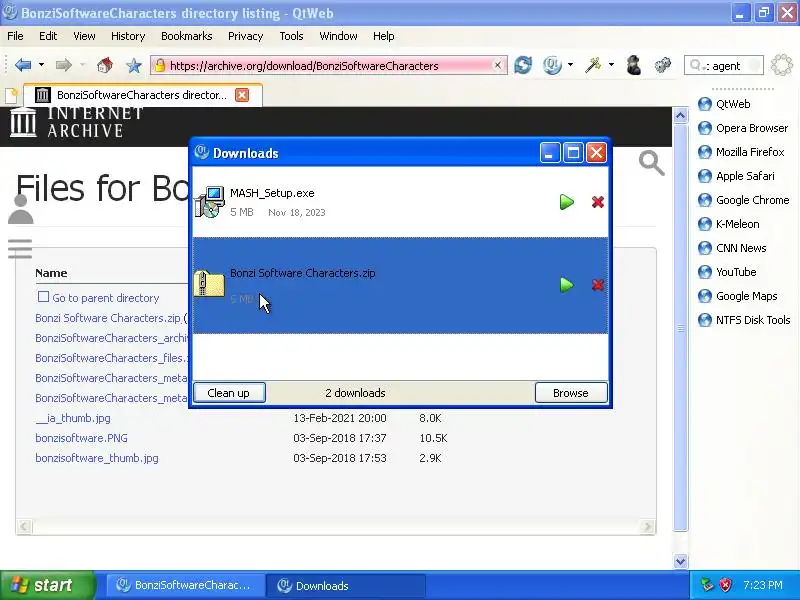Open the View menu
800x600 pixels.
tap(84, 36)
